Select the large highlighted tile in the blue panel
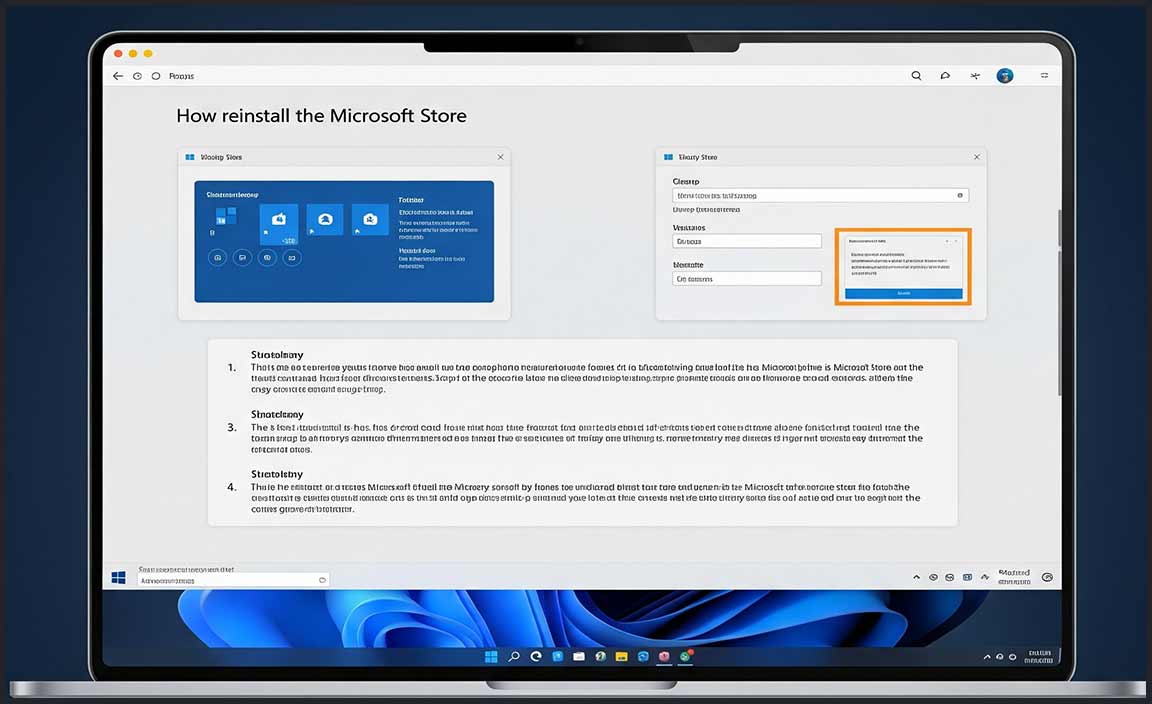 [x=278, y=224]
